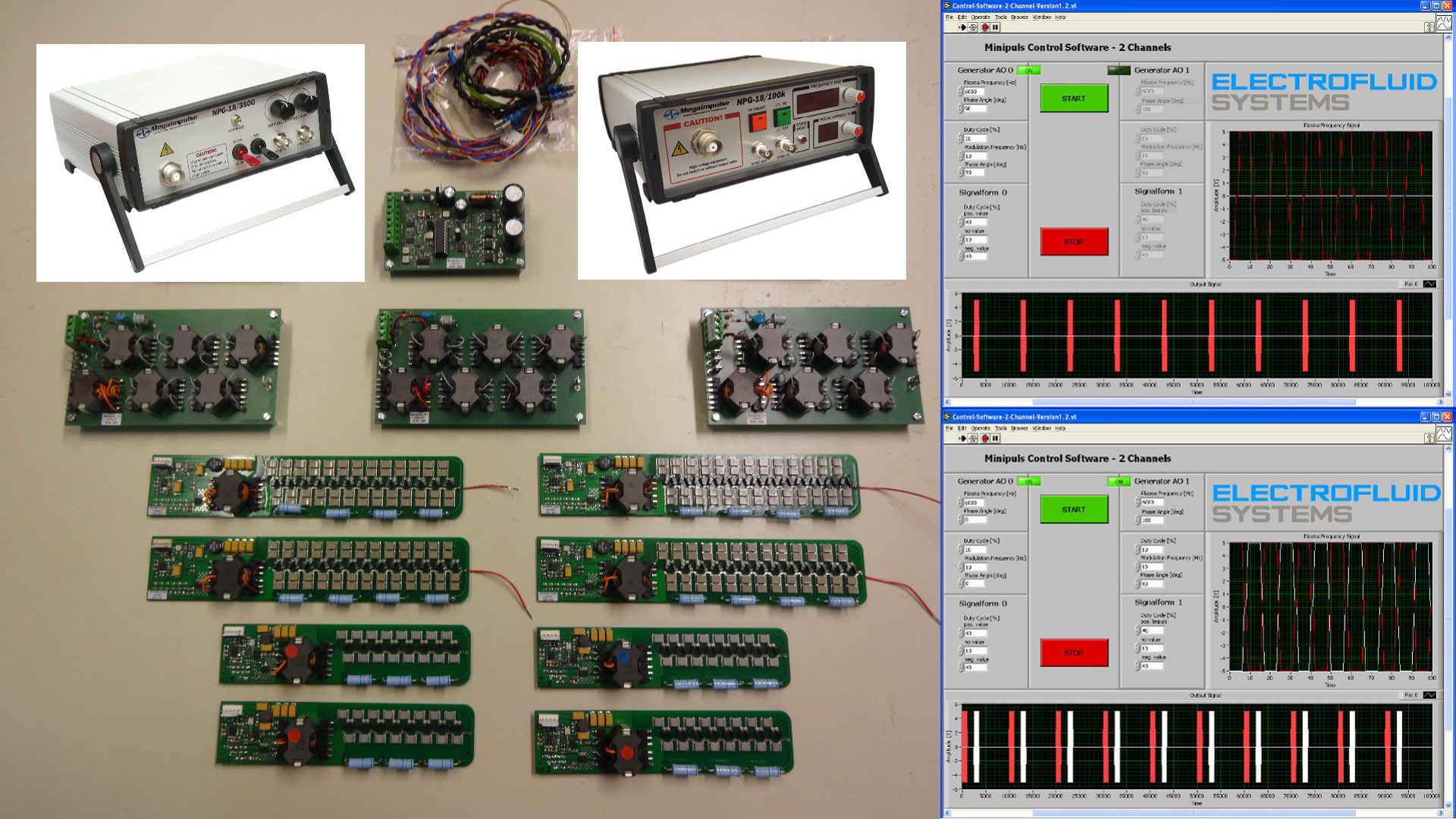Image resolution: width=1456 pixels, height=819 pixels.
Task: Click AO 0 Modulation Frequency stepper arrows, lower window
Action: coord(961,567)
